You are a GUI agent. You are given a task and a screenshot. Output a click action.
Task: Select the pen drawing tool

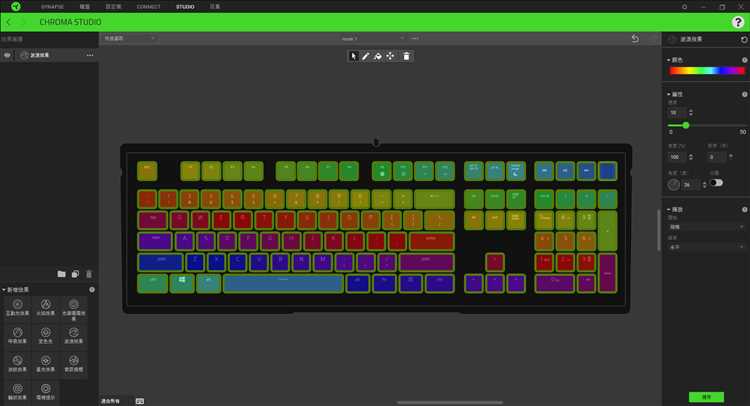(365, 56)
